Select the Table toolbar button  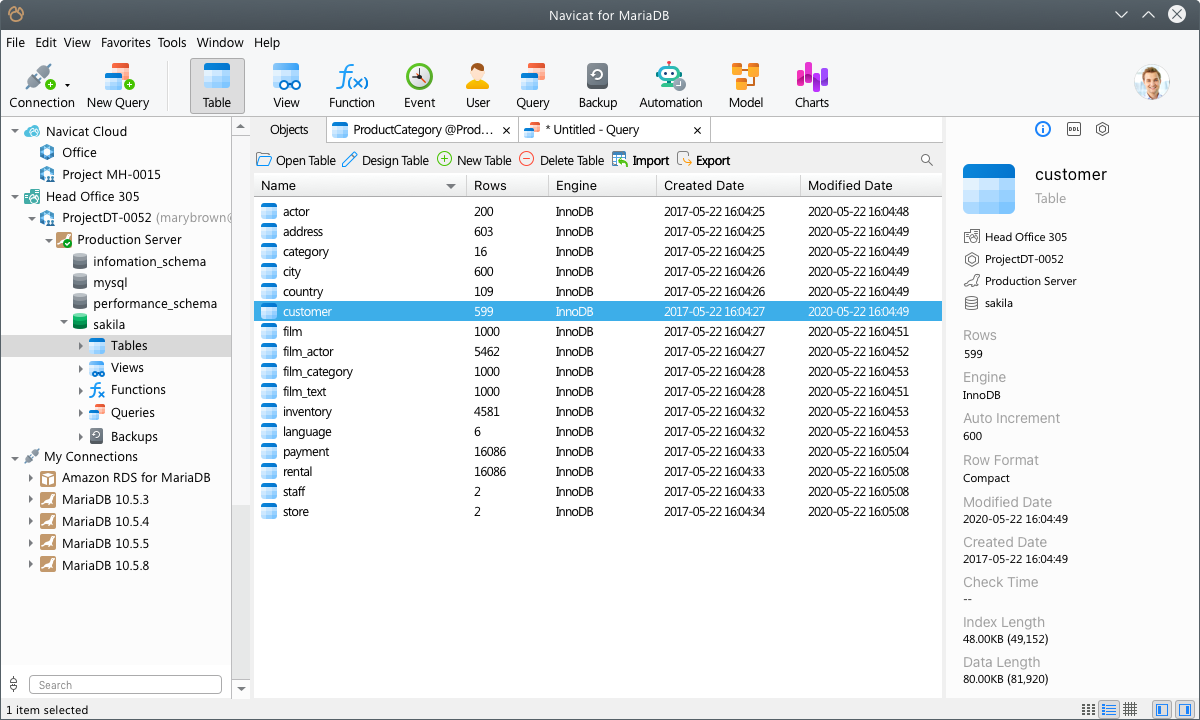click(x=217, y=85)
